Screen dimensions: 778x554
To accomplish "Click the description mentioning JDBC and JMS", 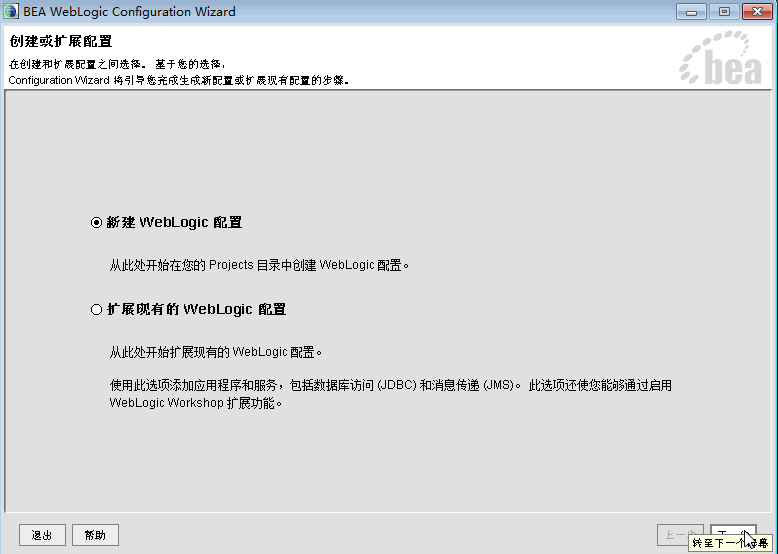I will point(390,385).
